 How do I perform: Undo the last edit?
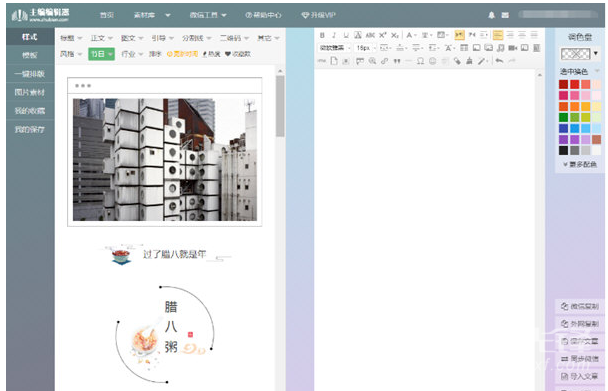click(x=499, y=61)
